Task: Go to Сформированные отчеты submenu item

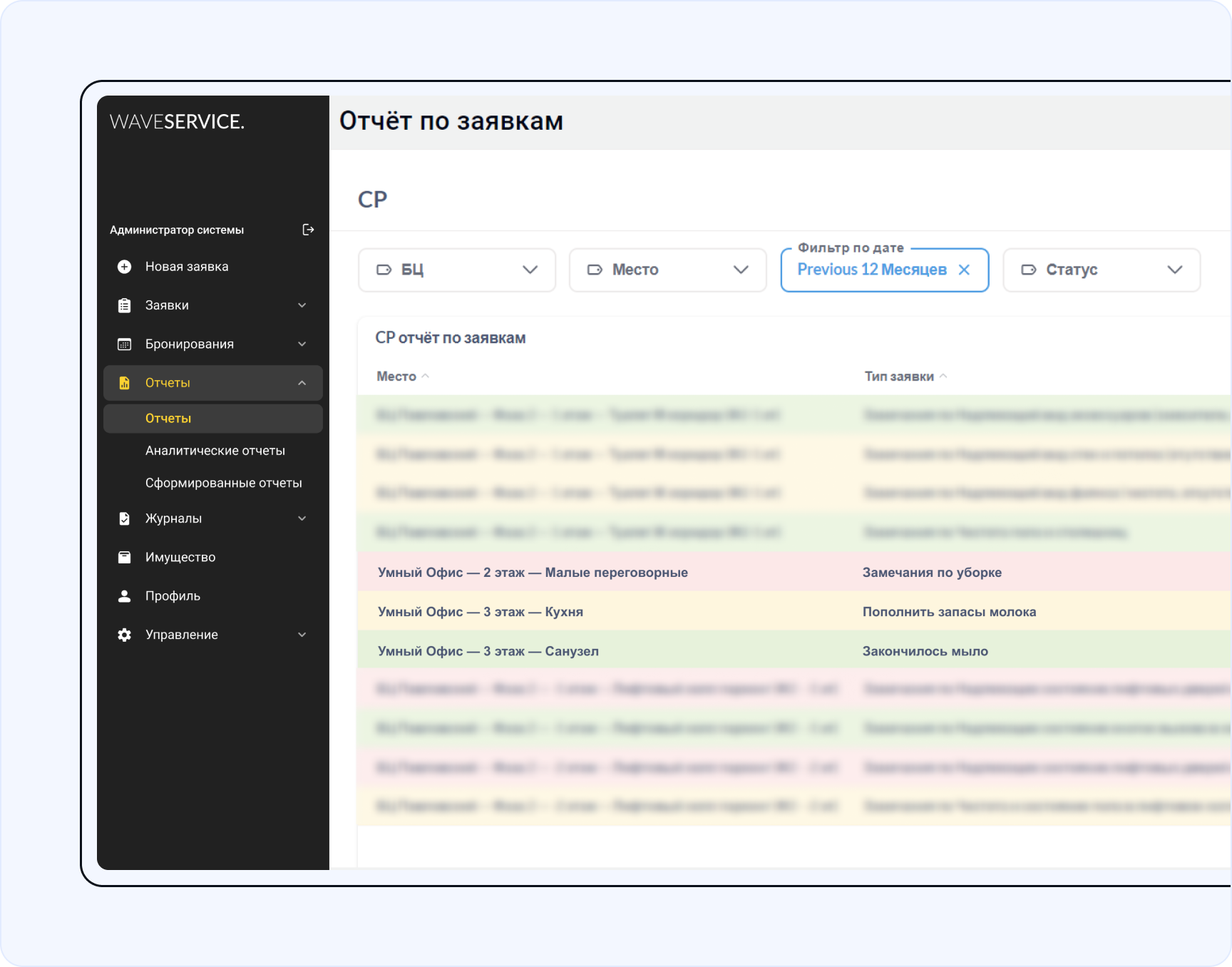Action: coord(223,483)
